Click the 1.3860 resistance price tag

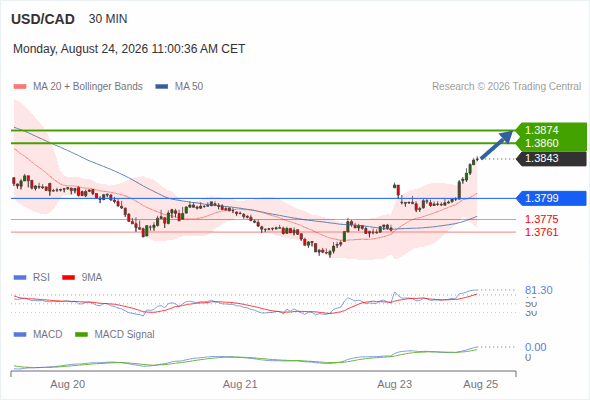(x=551, y=143)
